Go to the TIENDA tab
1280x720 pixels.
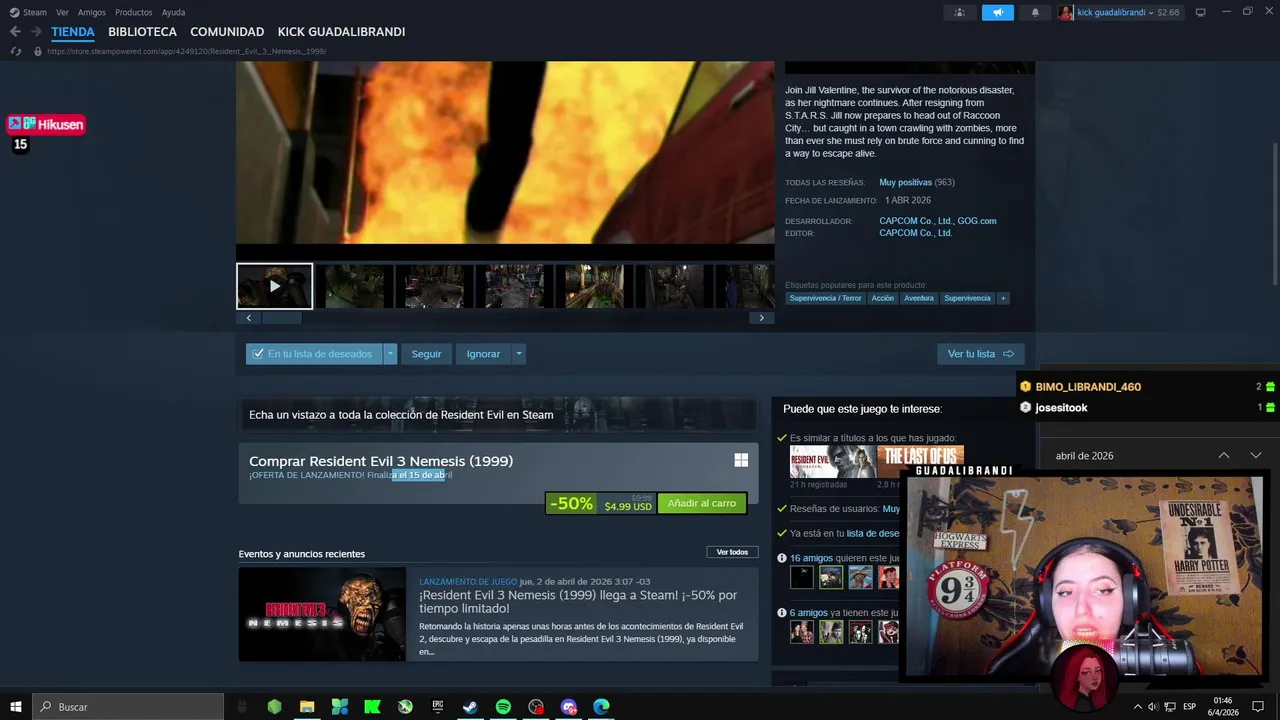click(73, 32)
